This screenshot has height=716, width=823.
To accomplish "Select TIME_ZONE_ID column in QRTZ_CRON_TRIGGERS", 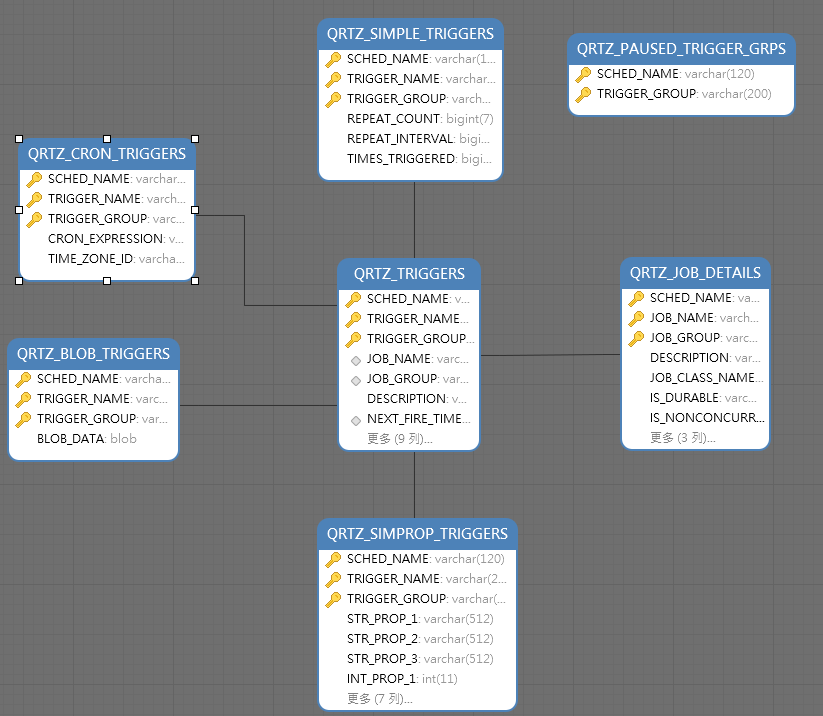I will point(116,259).
